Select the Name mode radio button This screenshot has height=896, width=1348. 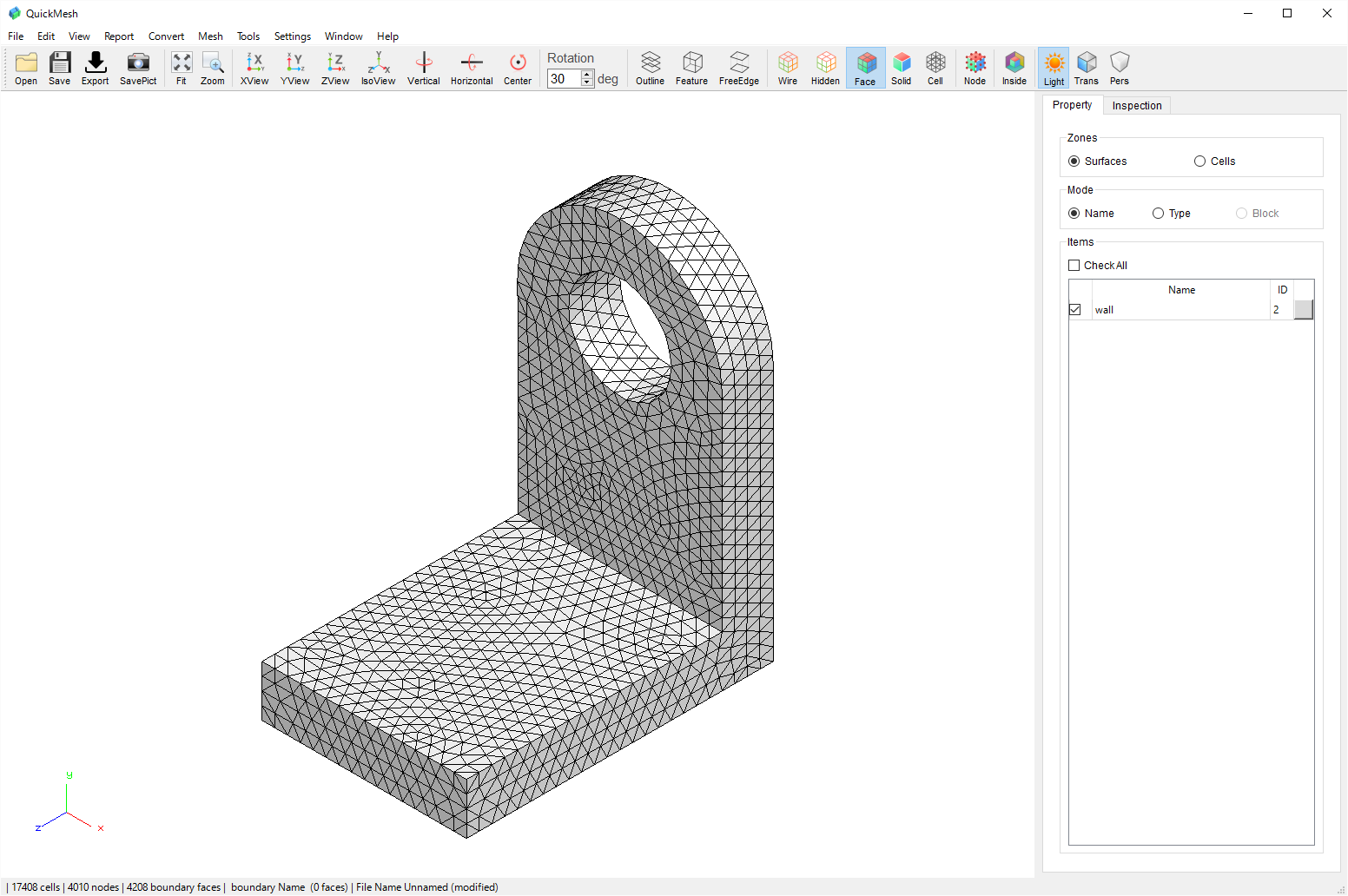point(1074,214)
